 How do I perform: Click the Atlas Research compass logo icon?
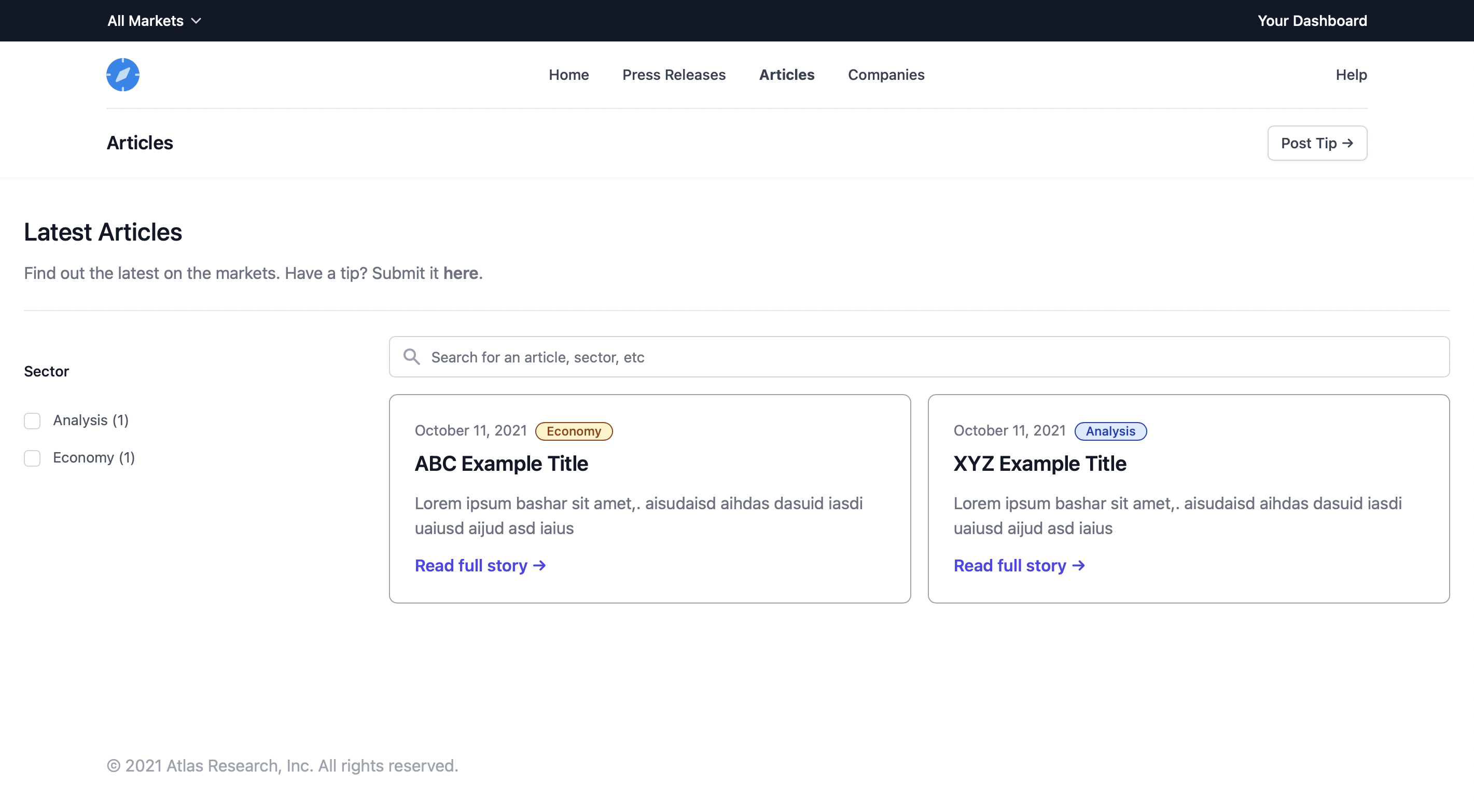123,74
